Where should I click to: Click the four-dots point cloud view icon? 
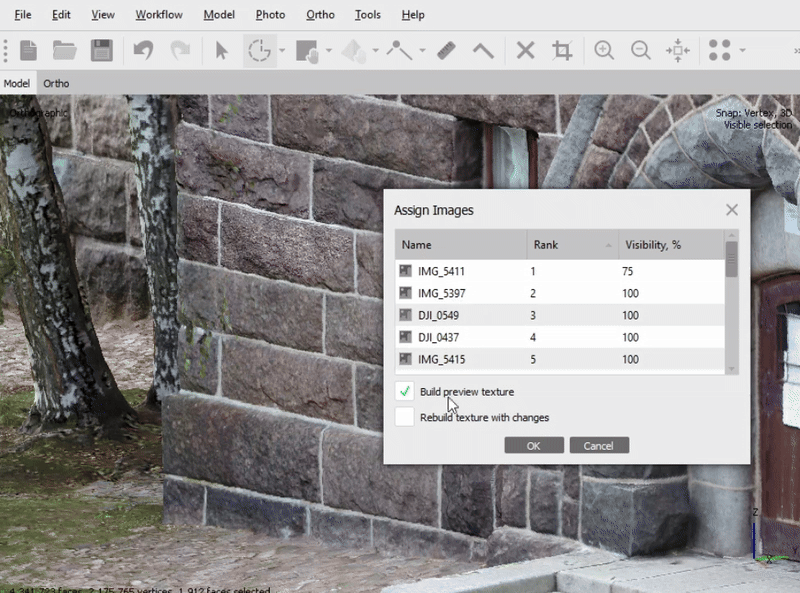720,51
